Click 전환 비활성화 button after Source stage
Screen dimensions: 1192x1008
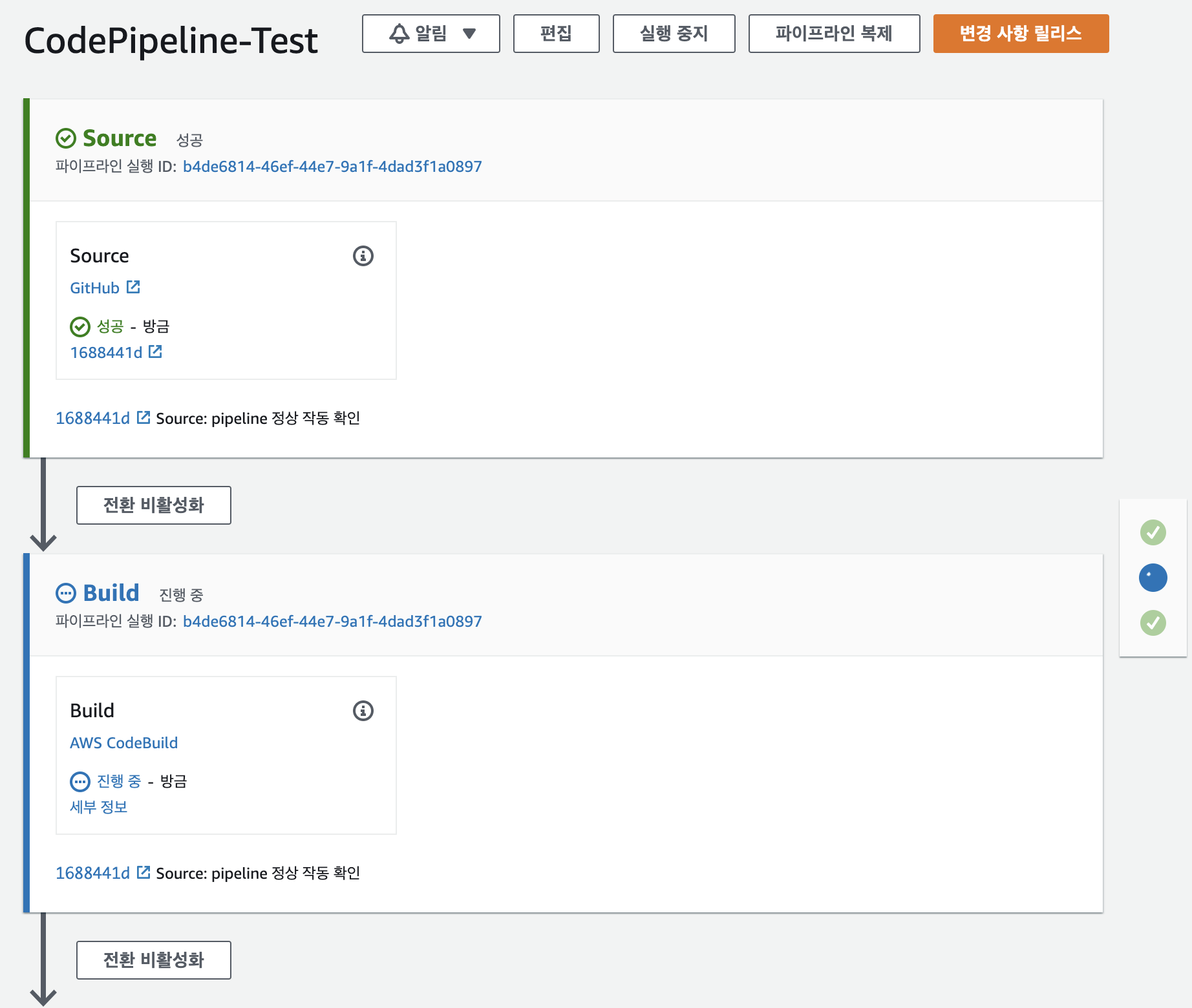(154, 505)
